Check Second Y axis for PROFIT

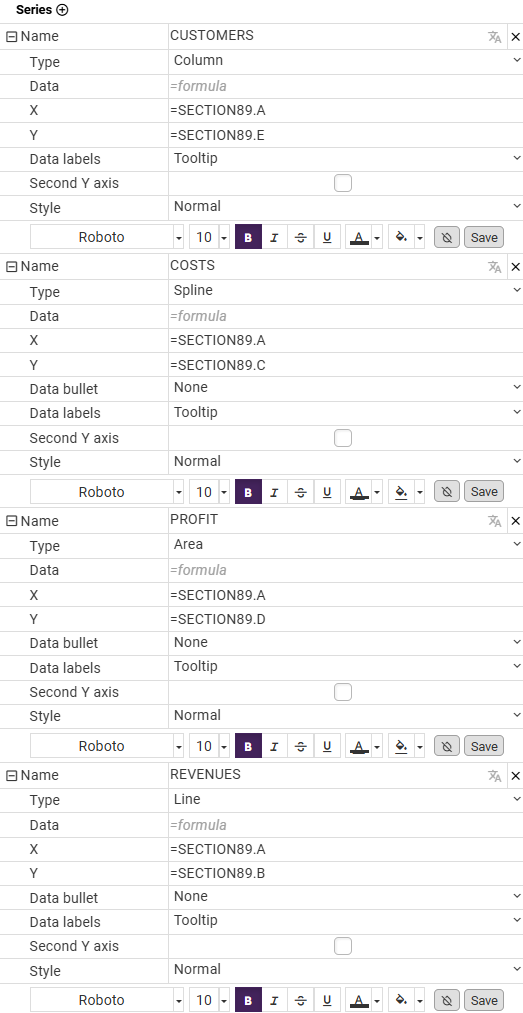pyautogui.click(x=343, y=693)
